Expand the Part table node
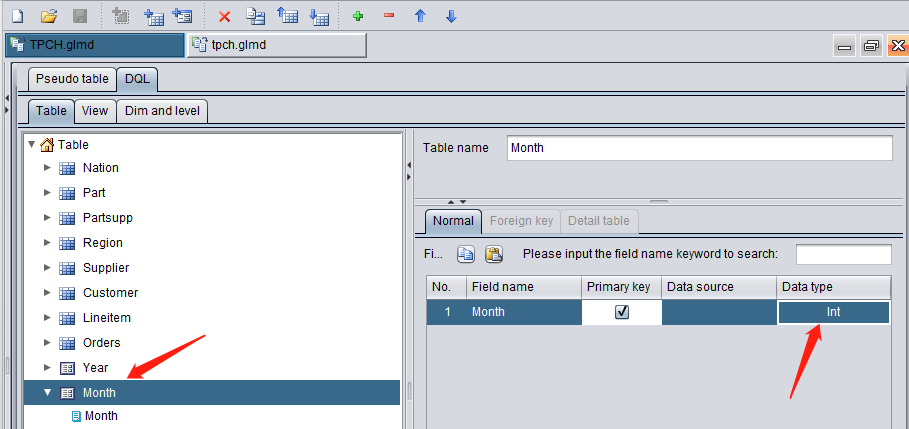This screenshot has width=909, height=429. (48, 192)
